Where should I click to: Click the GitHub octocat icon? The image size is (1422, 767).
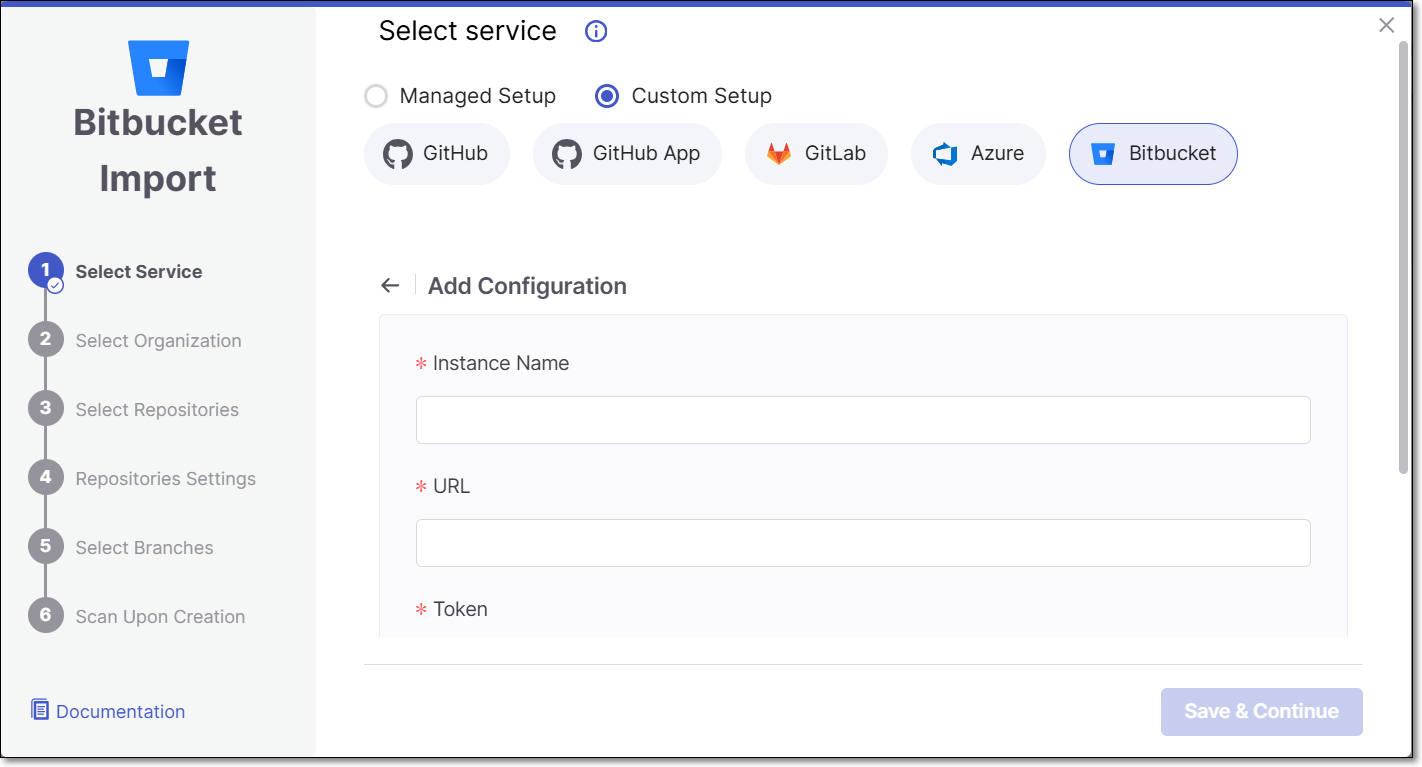tap(398, 154)
